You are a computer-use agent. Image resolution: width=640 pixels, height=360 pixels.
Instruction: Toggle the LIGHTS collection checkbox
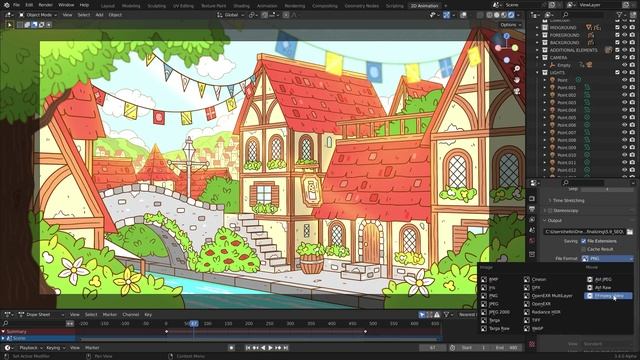[617, 73]
